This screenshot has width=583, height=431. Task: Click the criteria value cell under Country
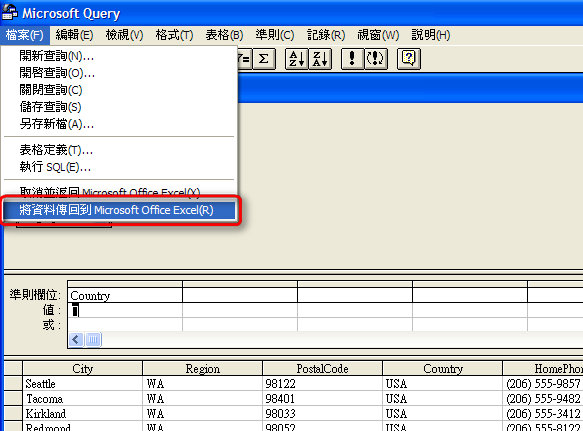125,310
